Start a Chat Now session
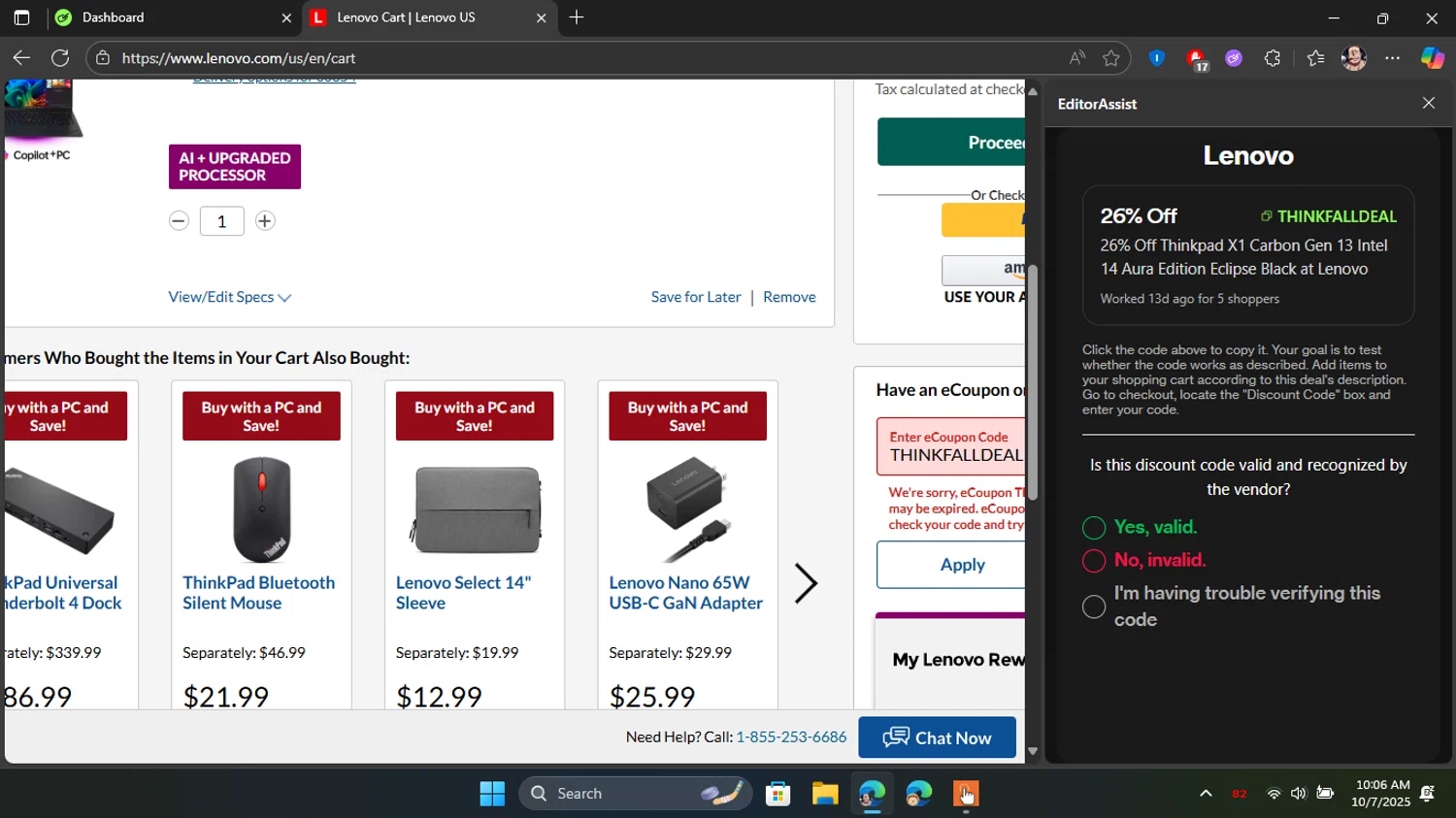 937,737
